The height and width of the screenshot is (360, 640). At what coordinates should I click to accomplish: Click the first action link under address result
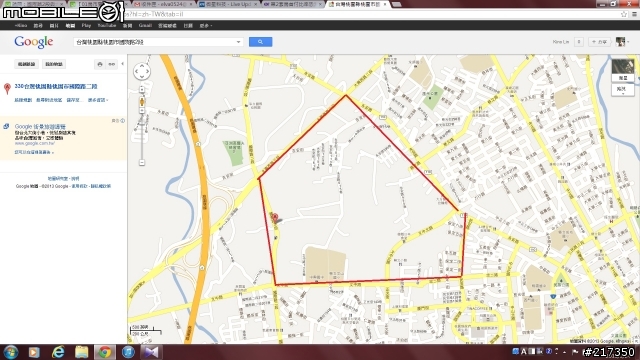click(x=23, y=100)
